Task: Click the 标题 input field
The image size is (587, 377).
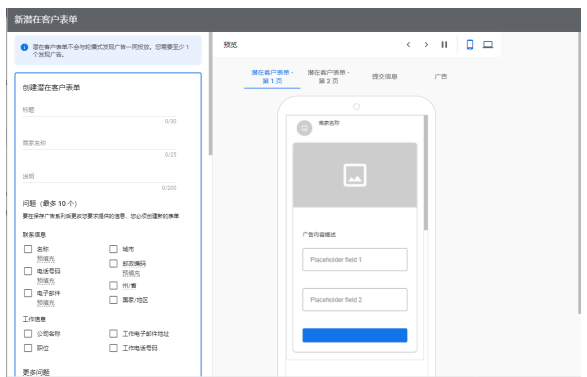Action: click(99, 110)
